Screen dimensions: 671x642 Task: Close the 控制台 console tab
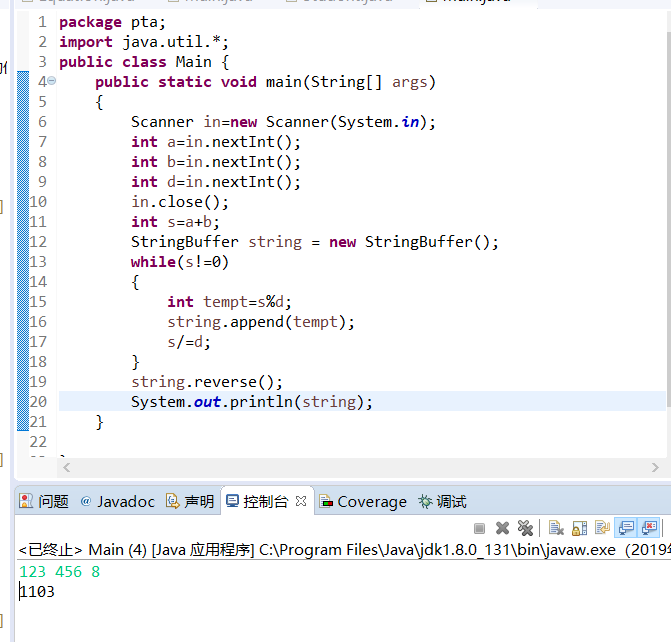(x=301, y=502)
